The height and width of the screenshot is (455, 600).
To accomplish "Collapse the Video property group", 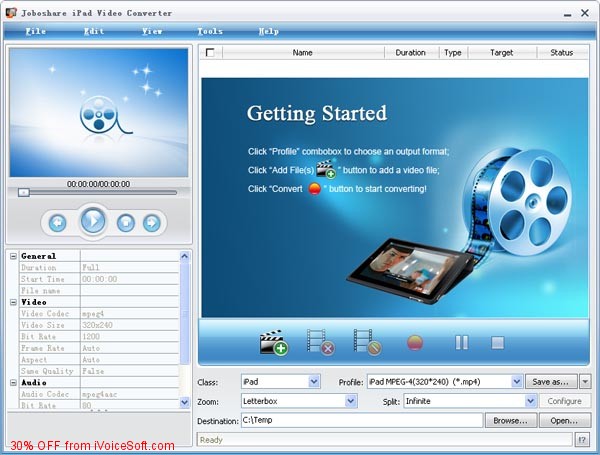I will (x=13, y=302).
